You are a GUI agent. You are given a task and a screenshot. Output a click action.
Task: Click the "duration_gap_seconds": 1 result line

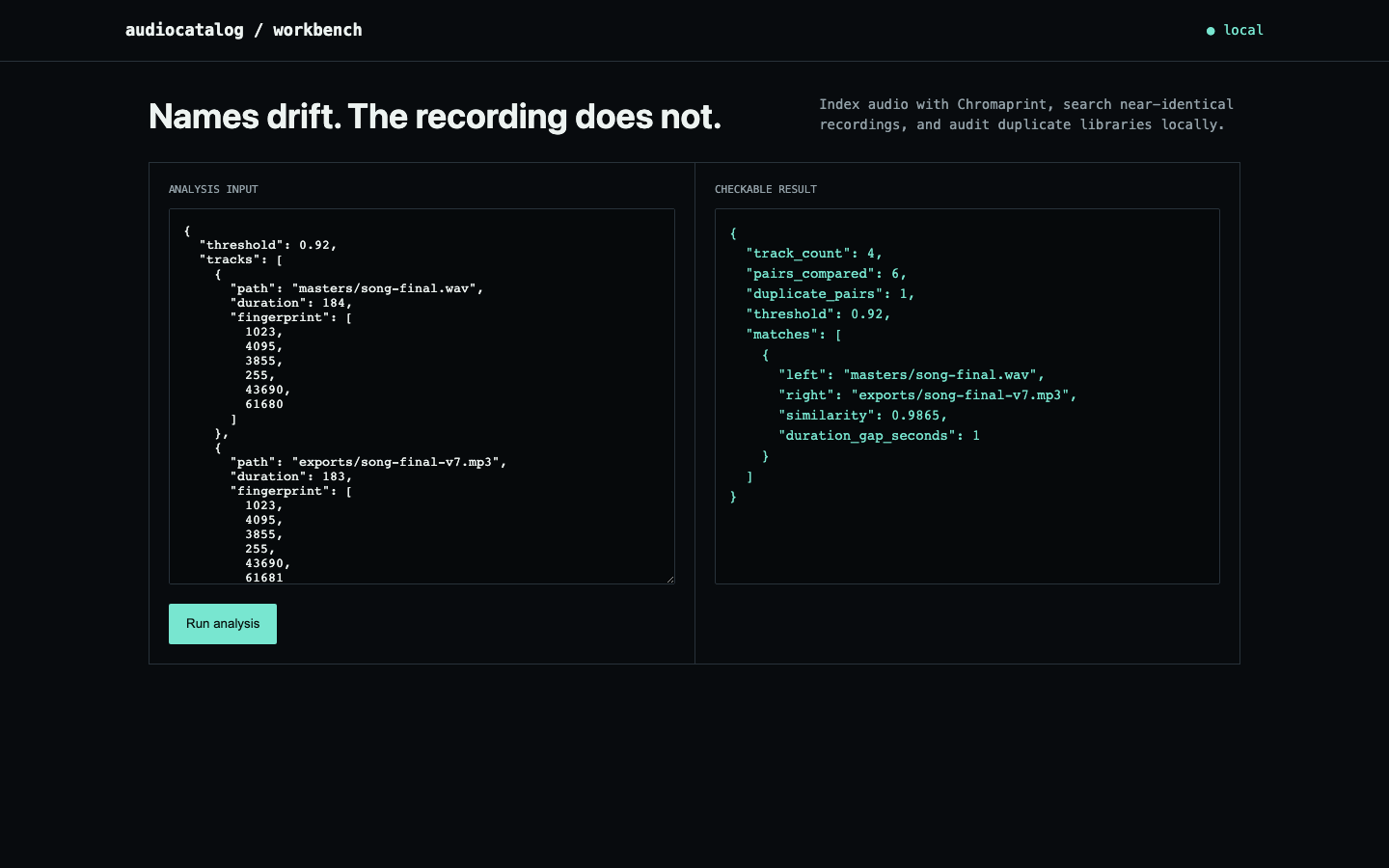tap(879, 436)
